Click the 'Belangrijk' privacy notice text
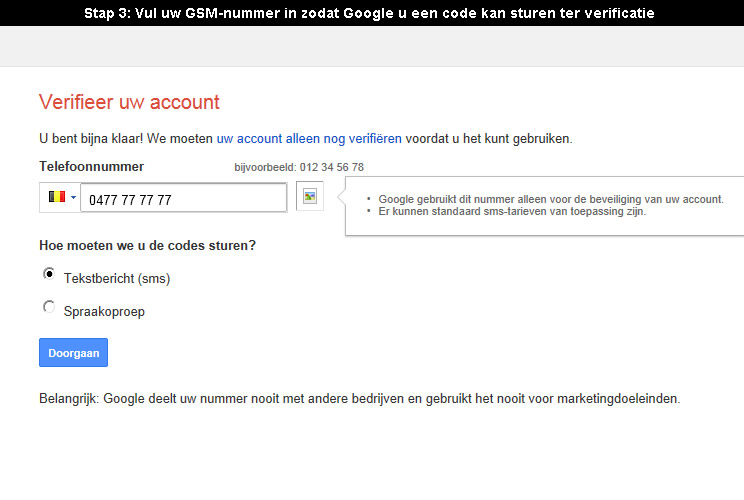The image size is (744, 500). [360, 398]
